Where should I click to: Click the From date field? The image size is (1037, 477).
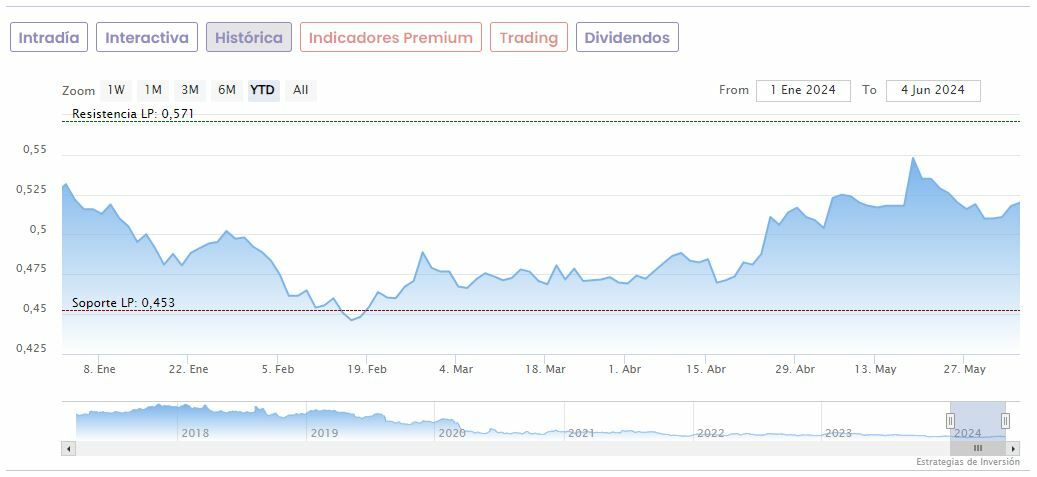pyautogui.click(x=803, y=90)
